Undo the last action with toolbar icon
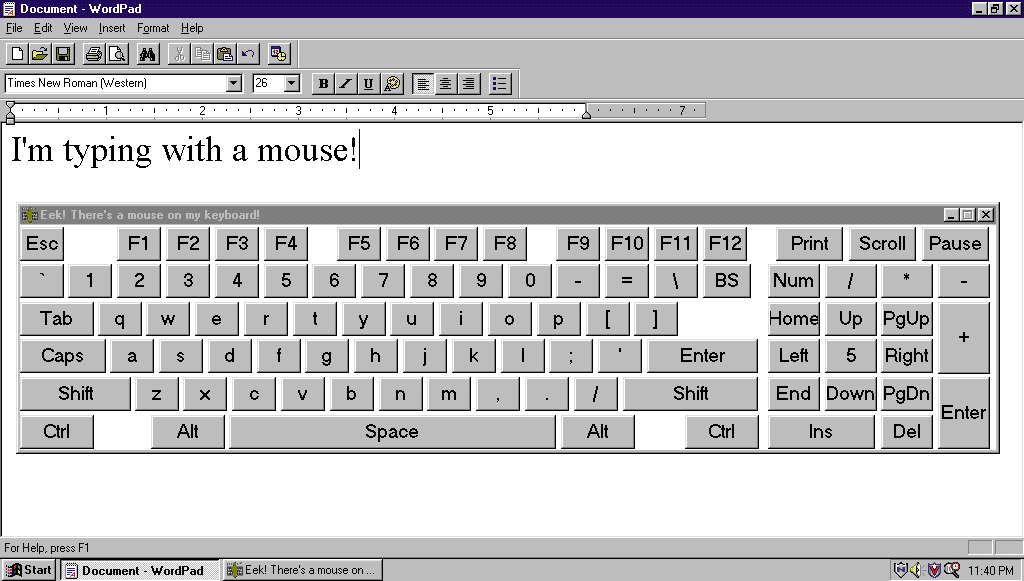 tap(248, 54)
